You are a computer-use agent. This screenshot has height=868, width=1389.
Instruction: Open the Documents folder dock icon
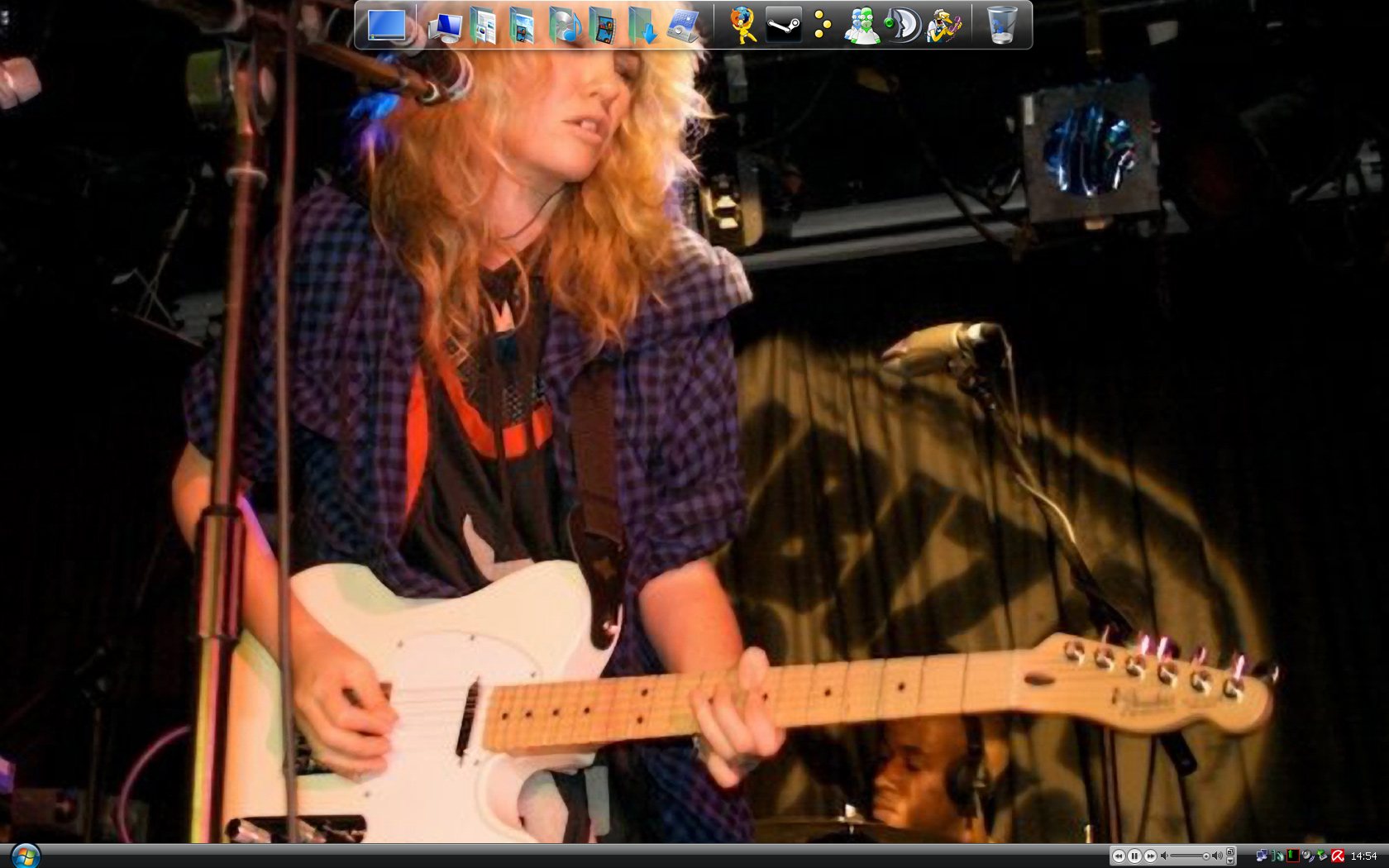(483, 26)
